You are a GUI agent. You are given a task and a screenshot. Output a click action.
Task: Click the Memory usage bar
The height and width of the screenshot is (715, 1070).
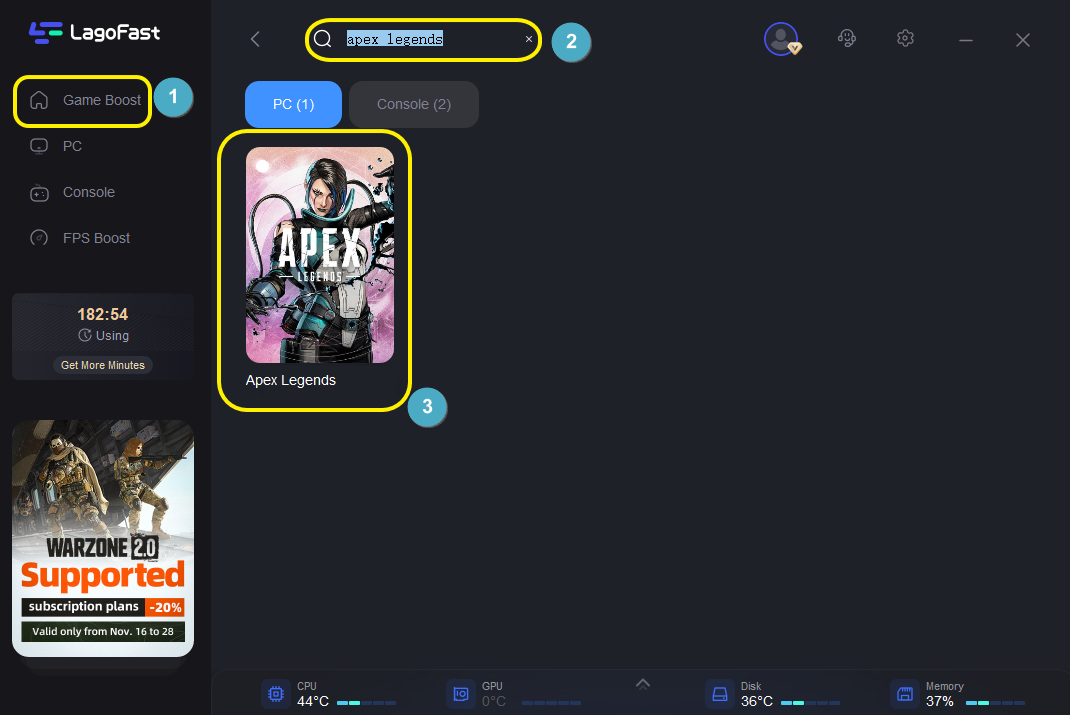click(996, 703)
